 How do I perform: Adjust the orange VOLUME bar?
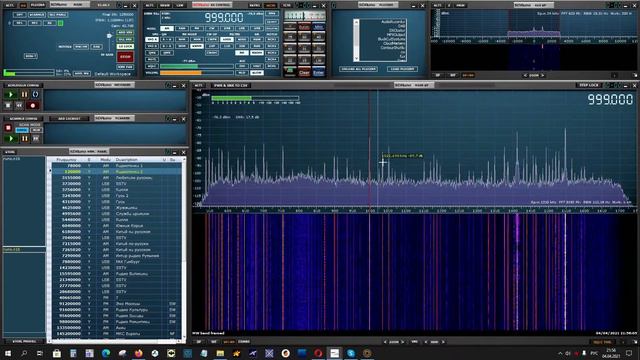coord(197,73)
